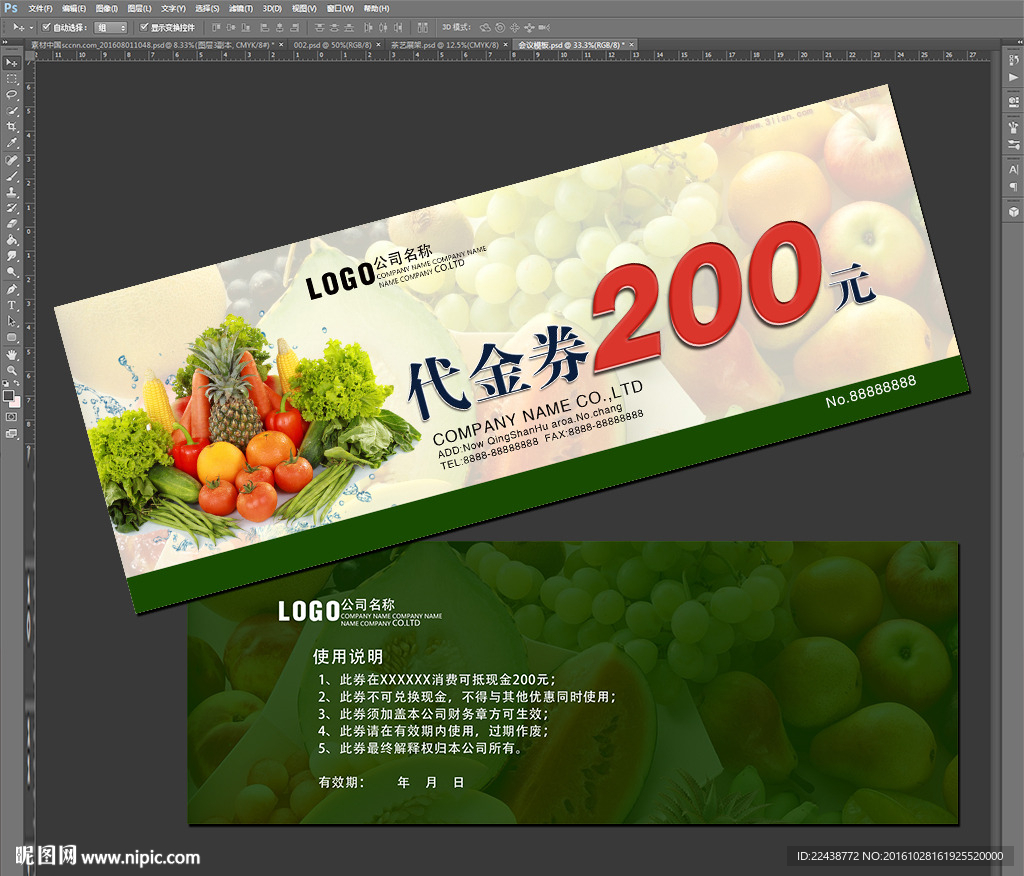
Task: Switch to the 茶艺展架.psd document tab
Action: [x=445, y=45]
